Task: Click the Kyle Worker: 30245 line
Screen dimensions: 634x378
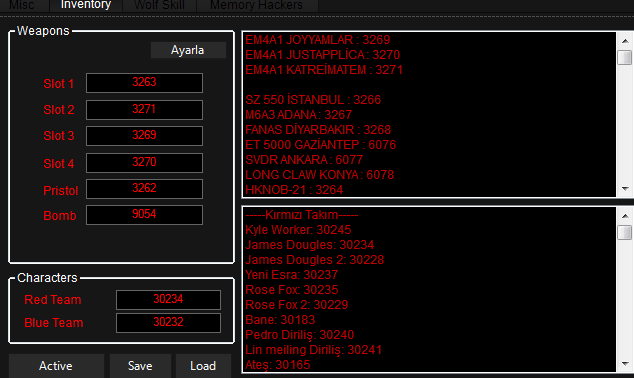Action: click(x=298, y=230)
